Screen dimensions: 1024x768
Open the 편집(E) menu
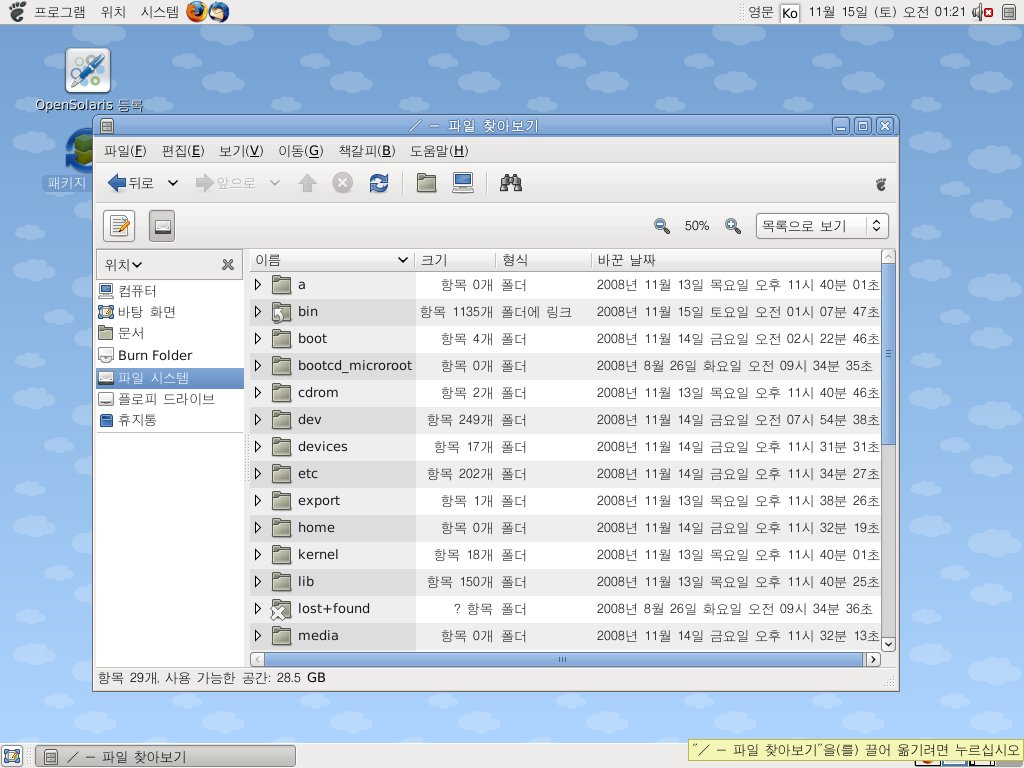point(183,151)
